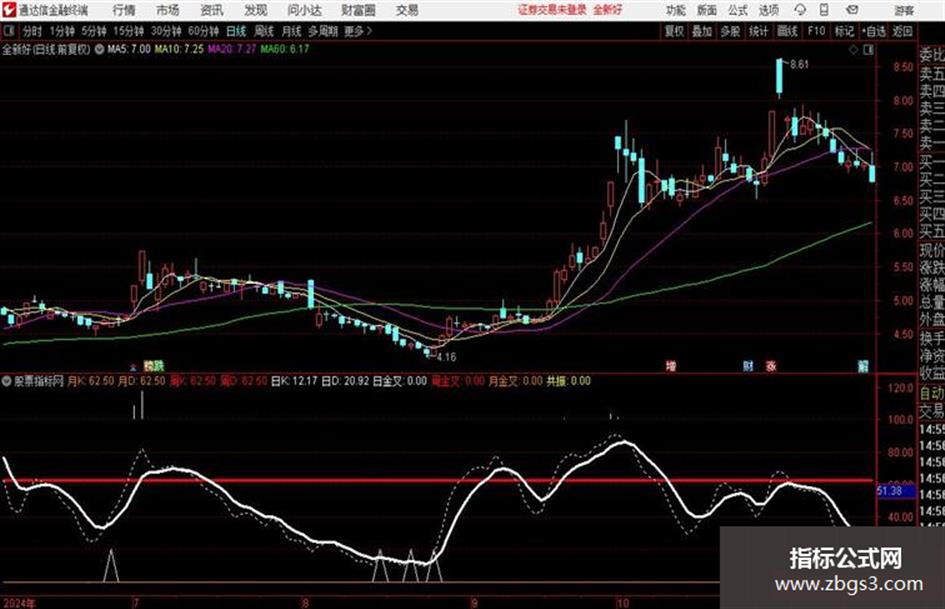This screenshot has height=609, width=945.
Task: Click the 月K: 62.50 indicator value
Action: tap(90, 381)
